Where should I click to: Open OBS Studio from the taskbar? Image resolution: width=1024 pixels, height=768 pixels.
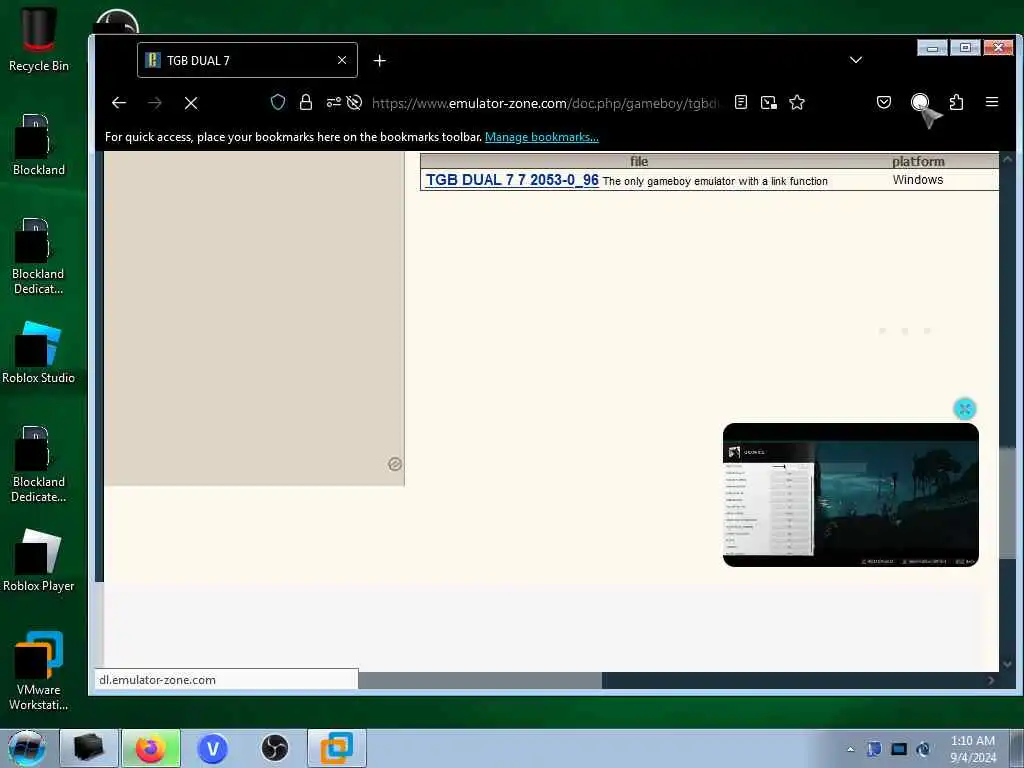(274, 748)
